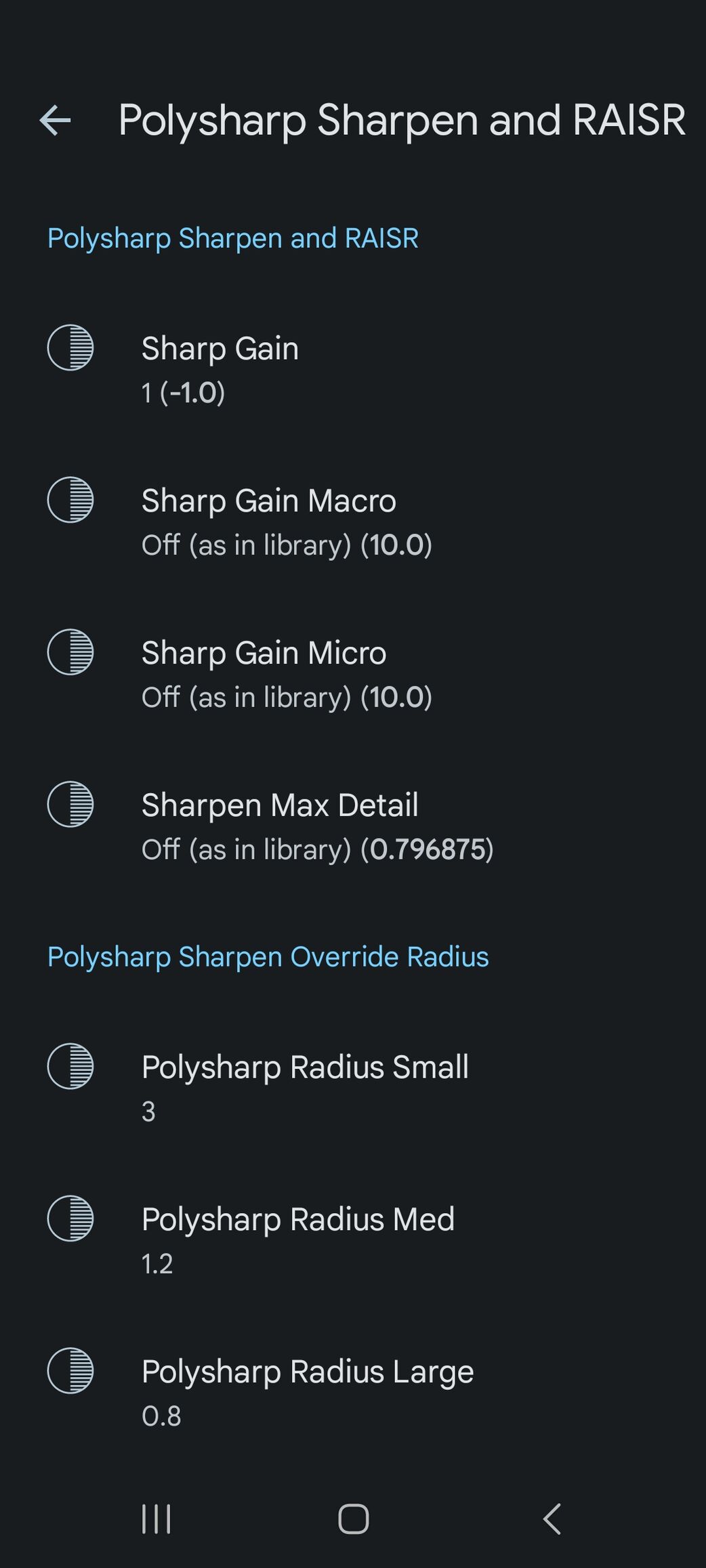Open the Sharp Gain setting
The width and height of the screenshot is (706, 1568).
(353, 370)
